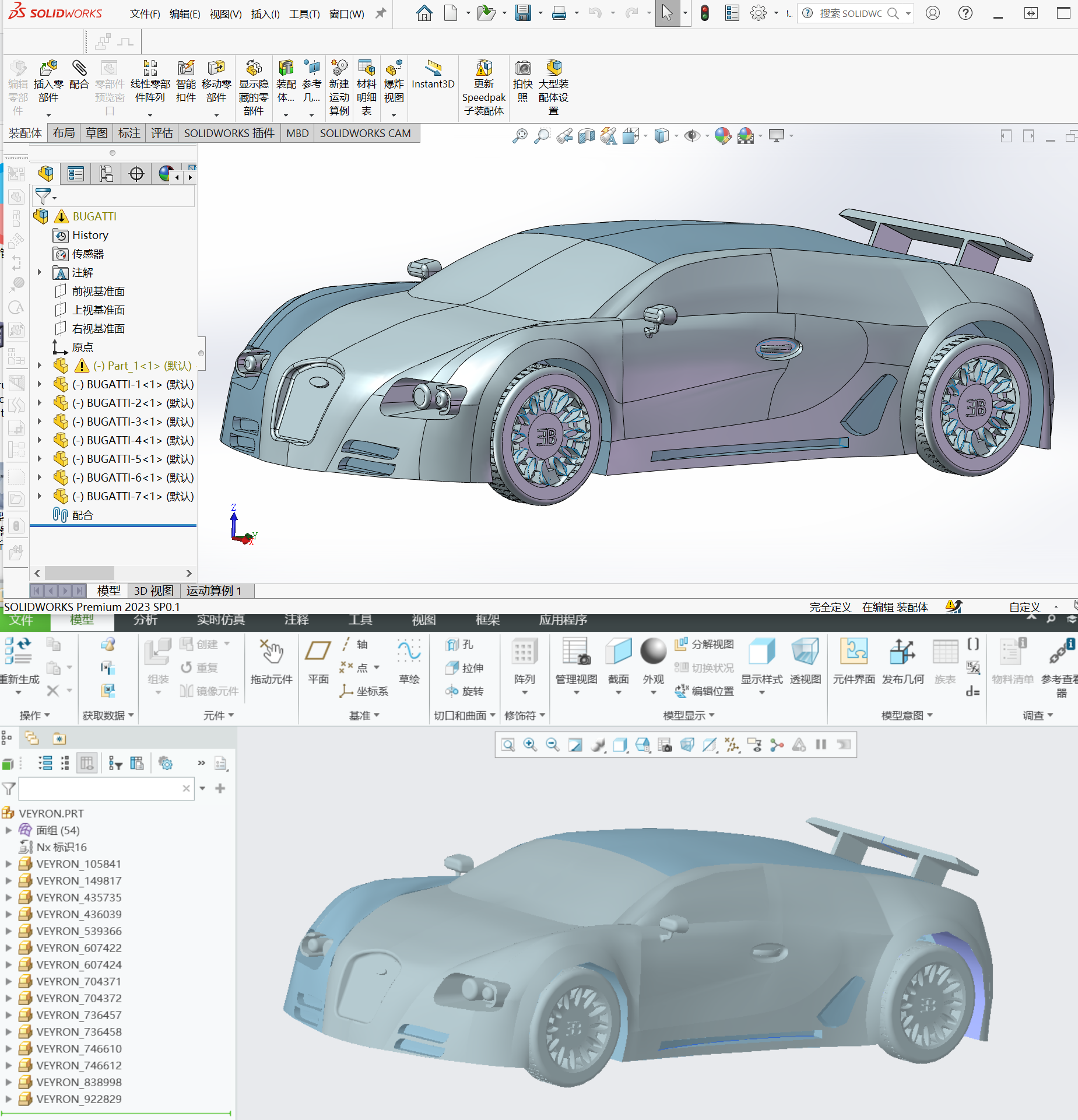Screen dimensions: 1078x1120
Task: Click the Take Snapshot camera tool (拍快照)
Action: 523,82
